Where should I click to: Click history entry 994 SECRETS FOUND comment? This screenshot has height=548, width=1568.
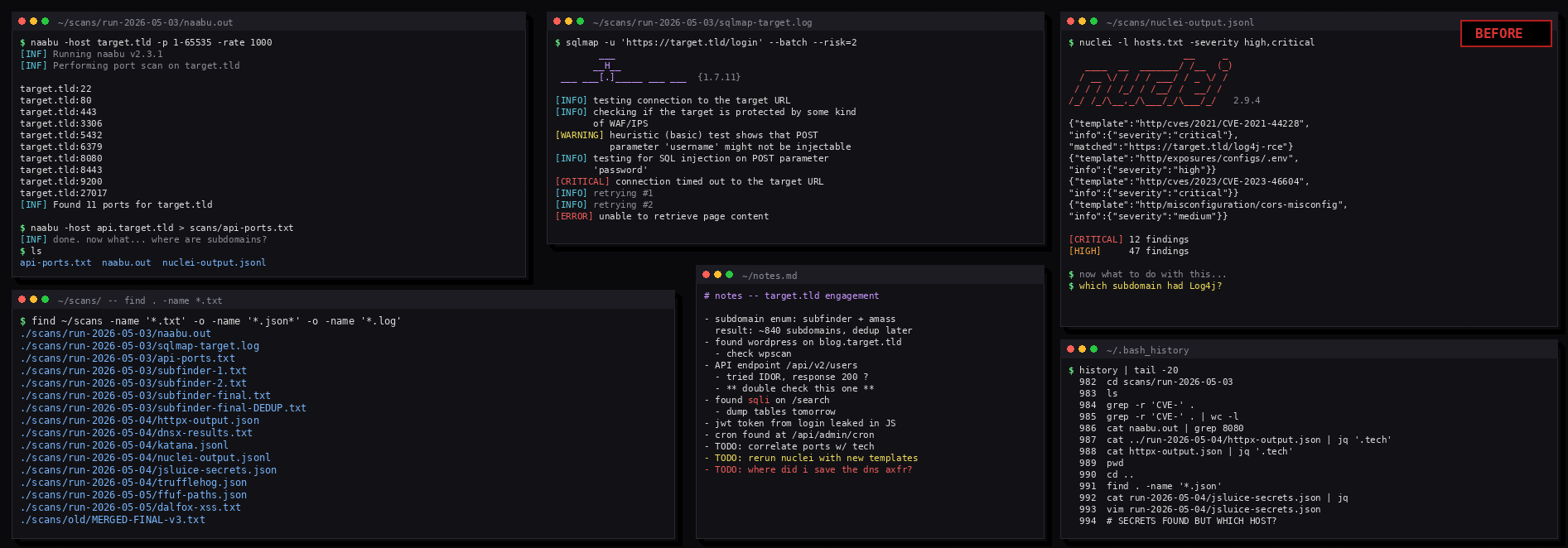point(1177,521)
